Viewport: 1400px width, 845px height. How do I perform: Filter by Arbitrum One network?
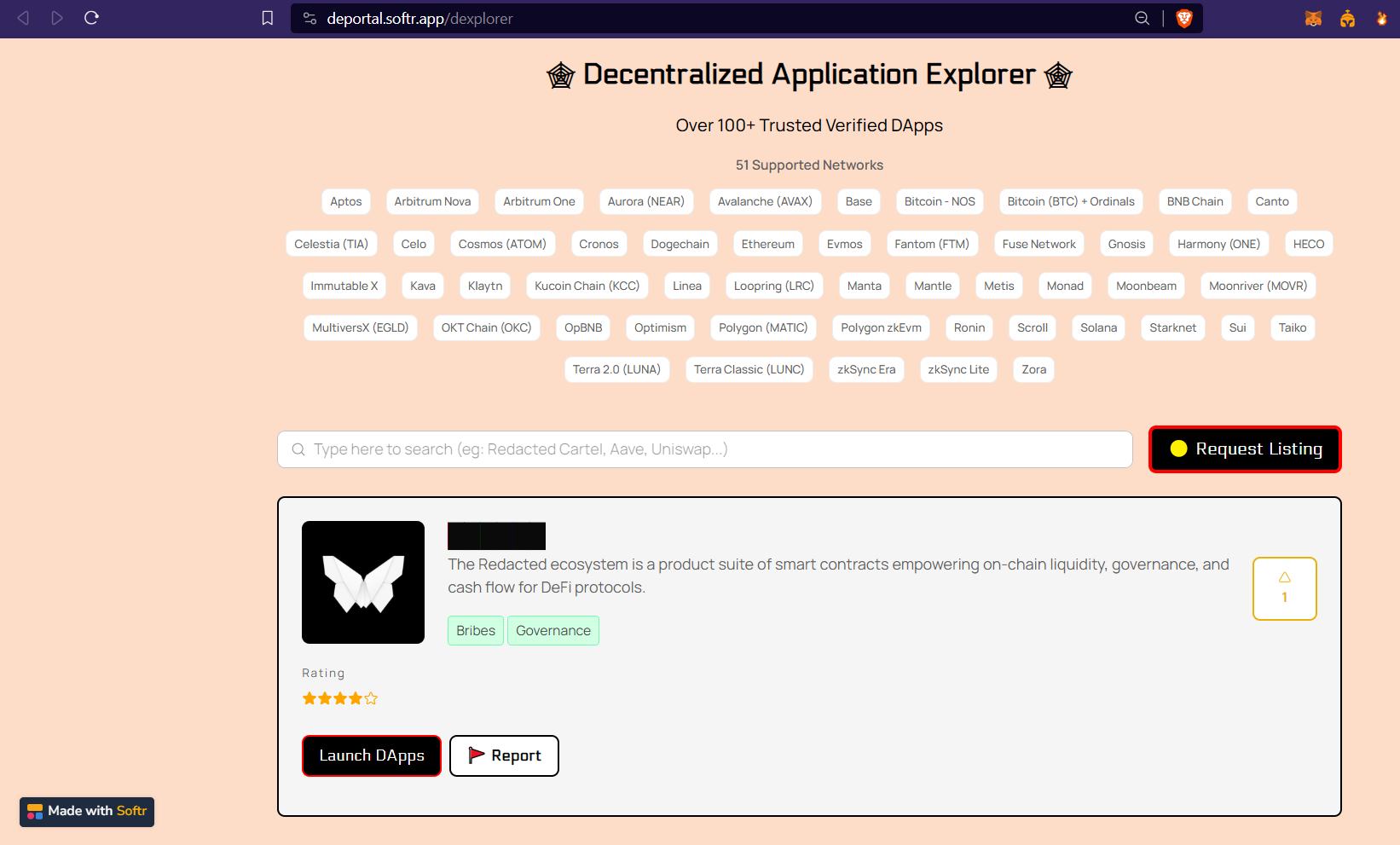click(x=539, y=201)
